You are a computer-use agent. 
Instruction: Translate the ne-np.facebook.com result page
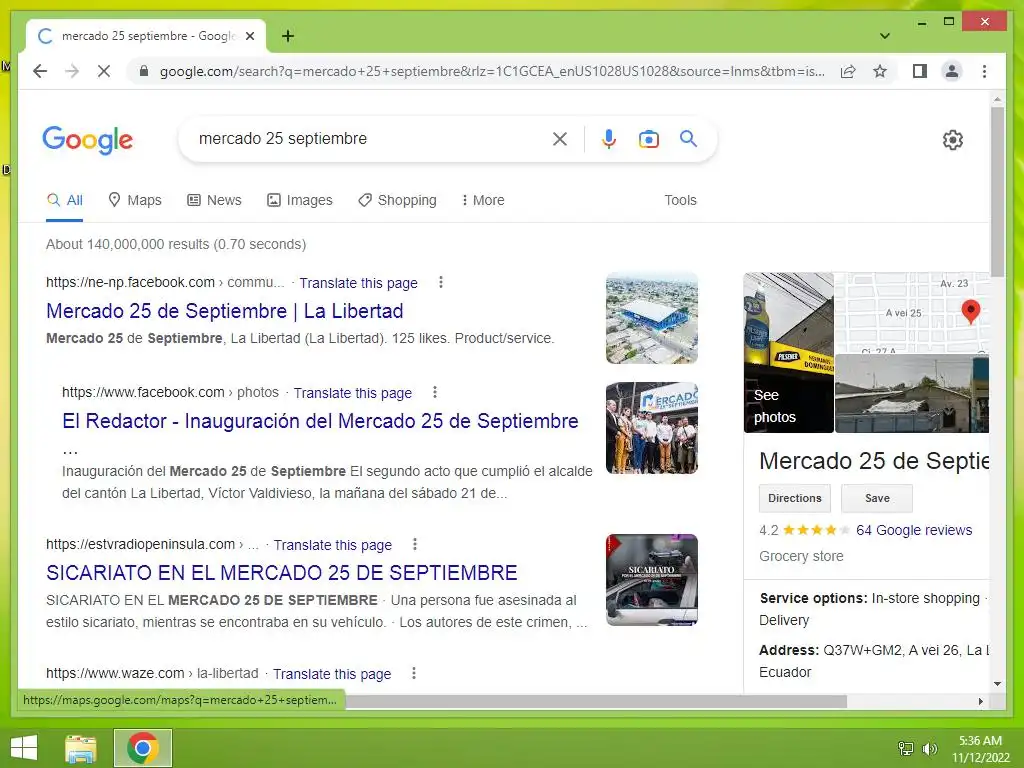click(359, 283)
